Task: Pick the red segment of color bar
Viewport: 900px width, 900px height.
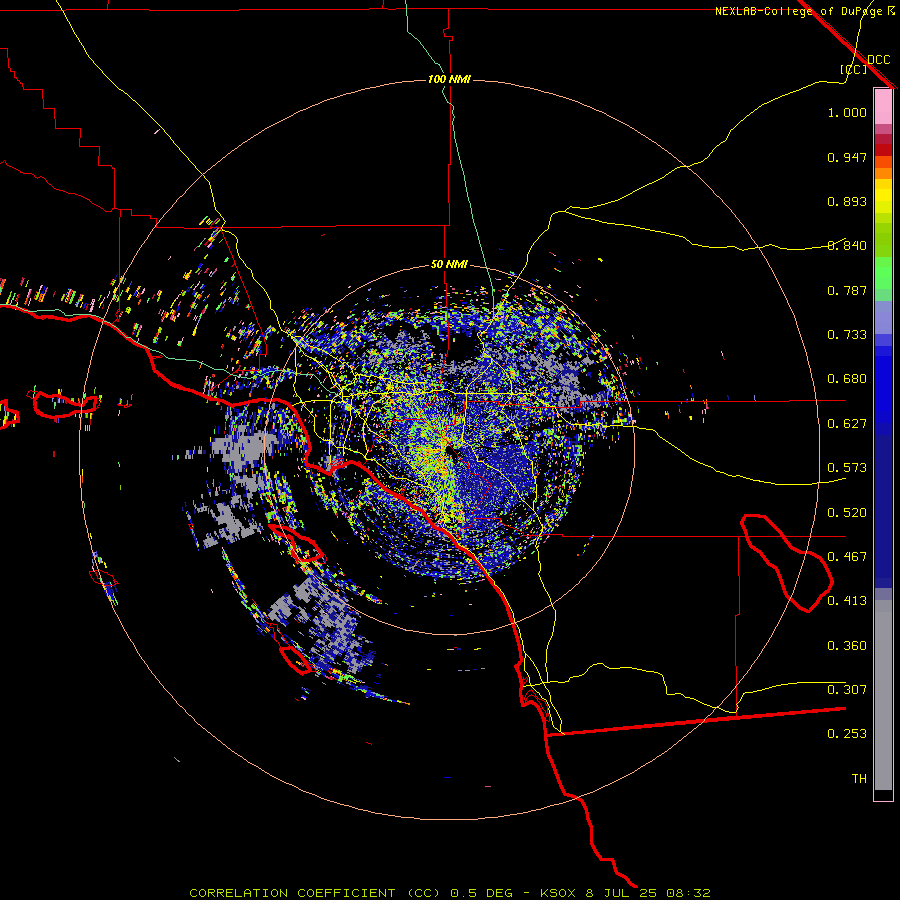Action: [x=883, y=150]
